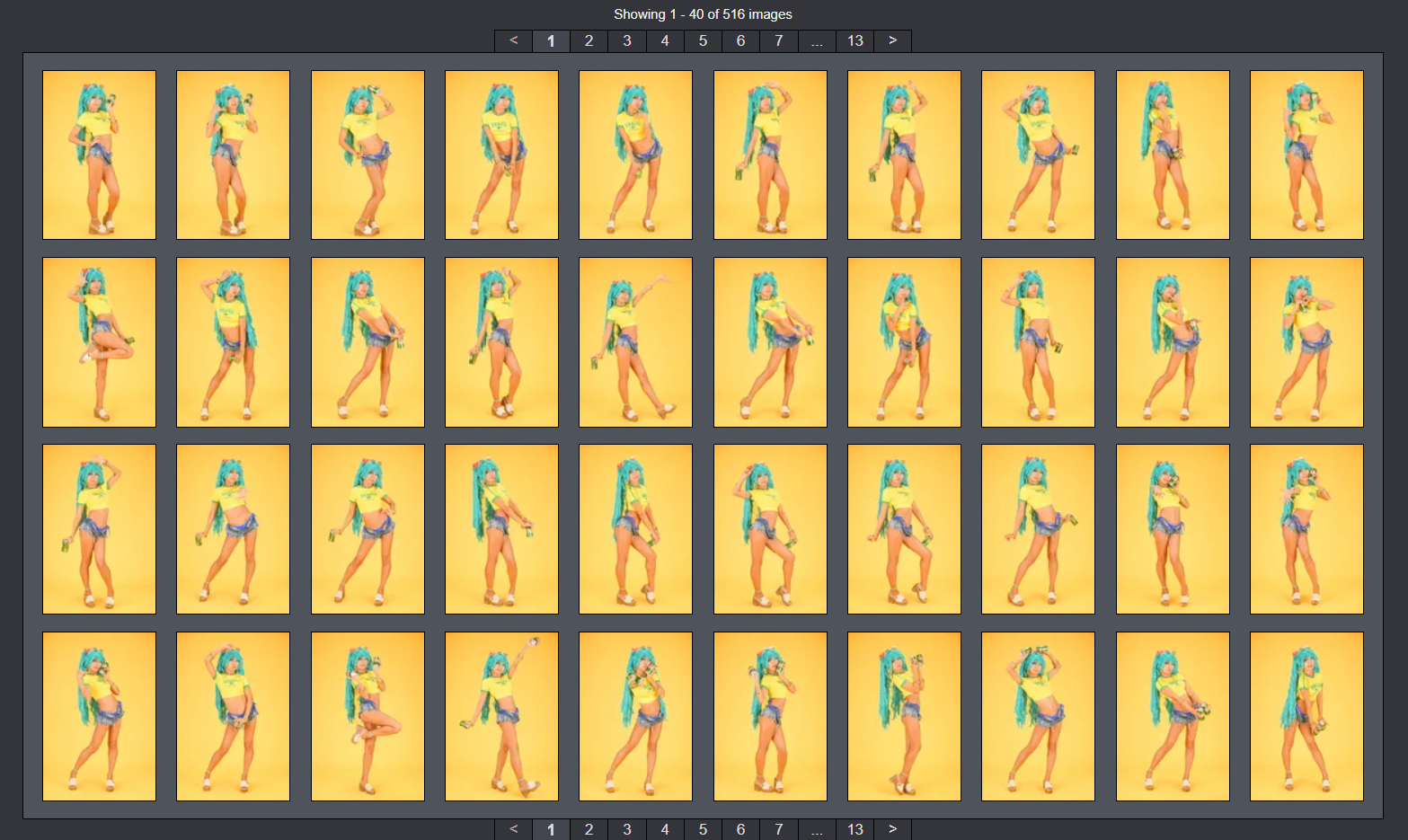Open last thumbnail in the bottom row
The width and height of the screenshot is (1408, 840).
pos(1306,716)
